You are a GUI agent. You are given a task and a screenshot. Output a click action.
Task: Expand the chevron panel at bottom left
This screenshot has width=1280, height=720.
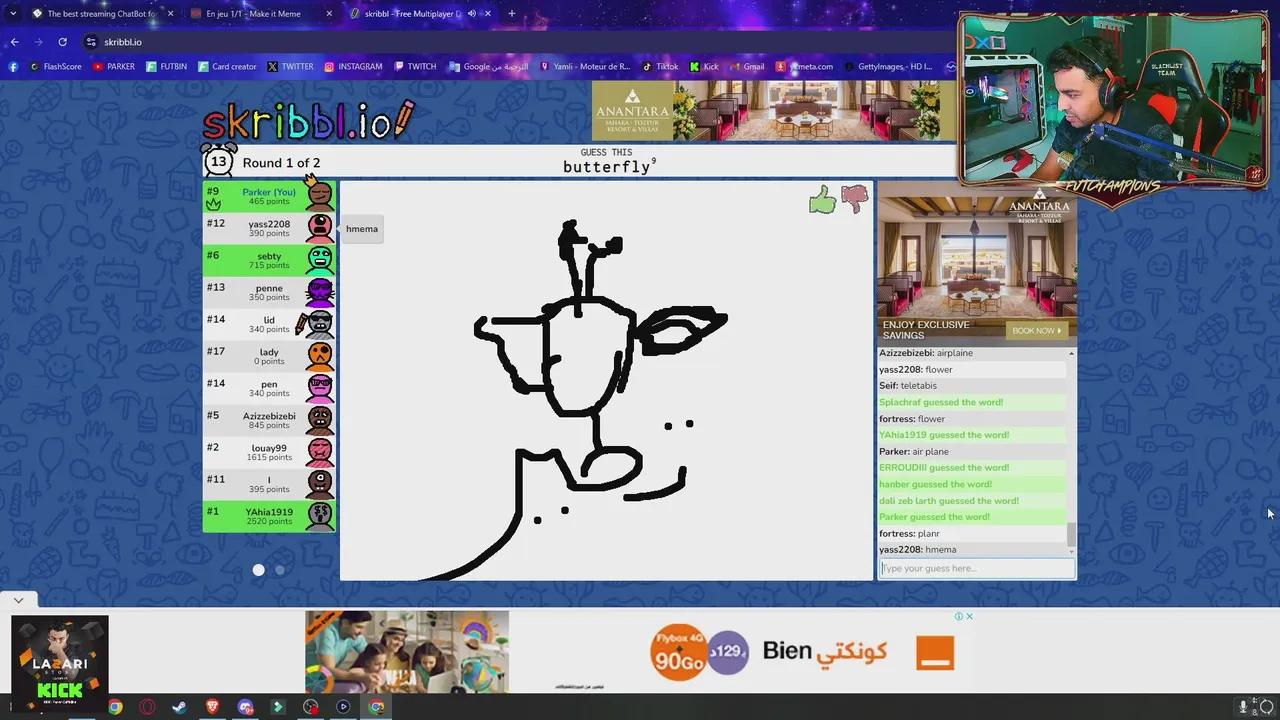(x=17, y=599)
